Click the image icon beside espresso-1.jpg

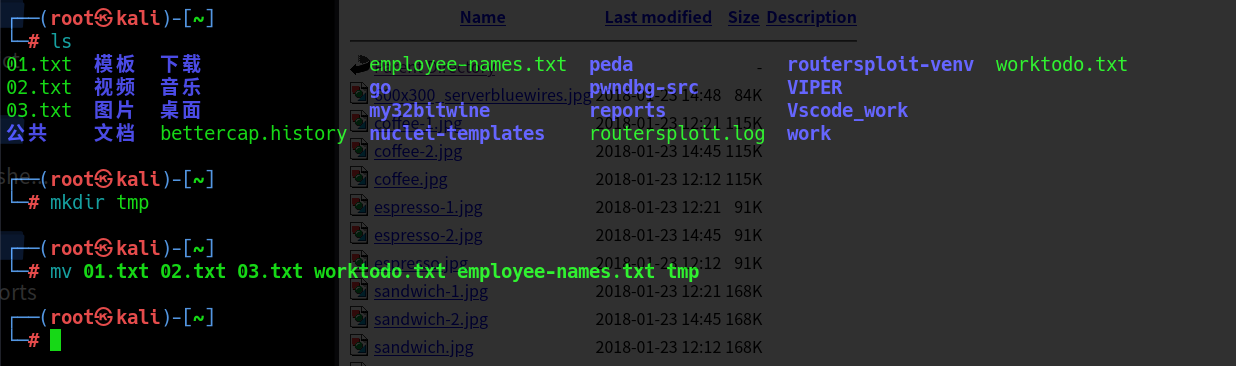360,206
